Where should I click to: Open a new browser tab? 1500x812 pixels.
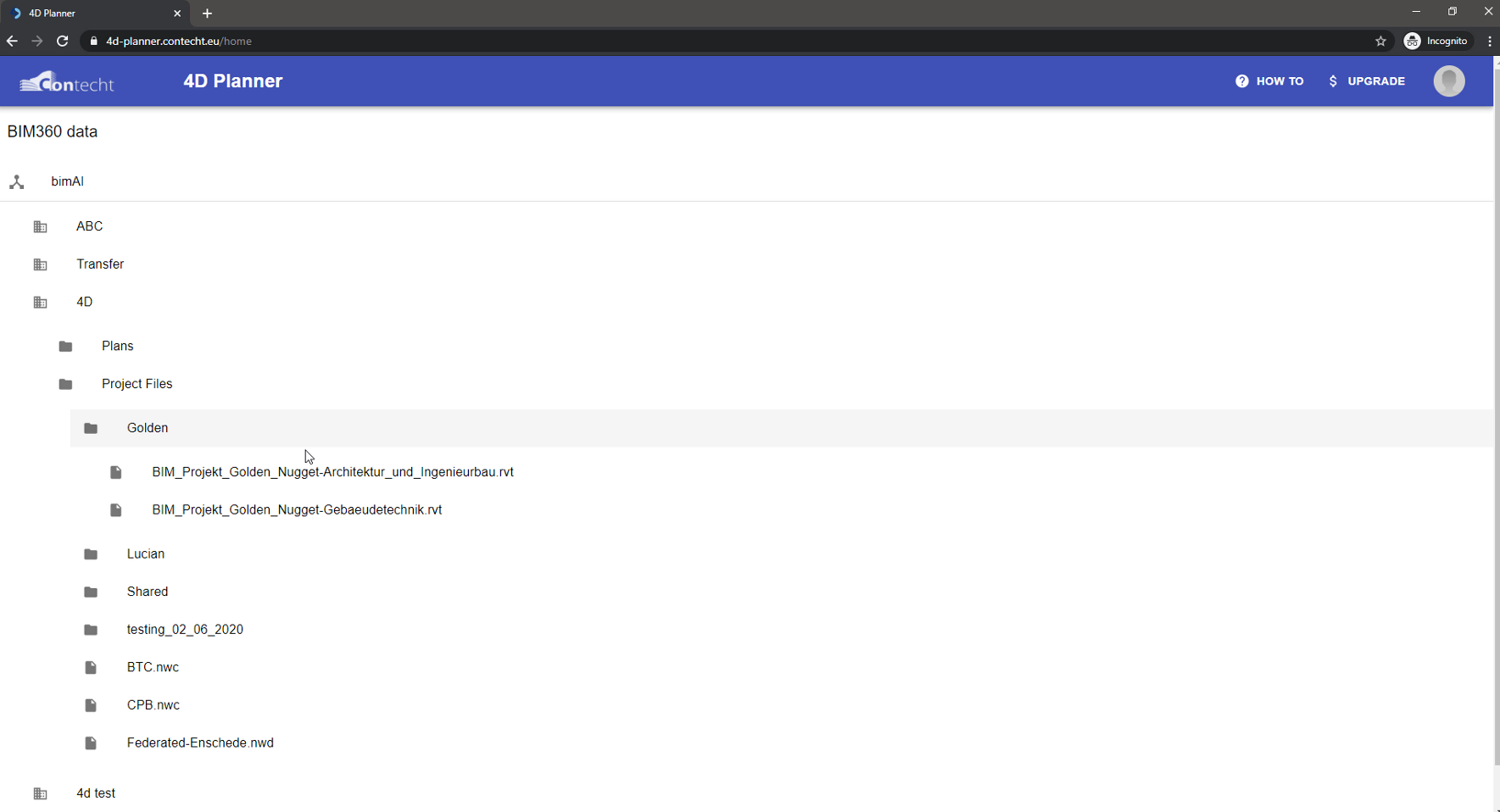207,14
